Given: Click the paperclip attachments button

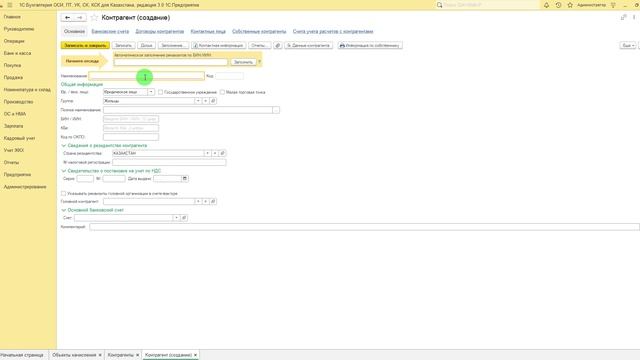Looking at the screenshot, I should click(x=278, y=45).
